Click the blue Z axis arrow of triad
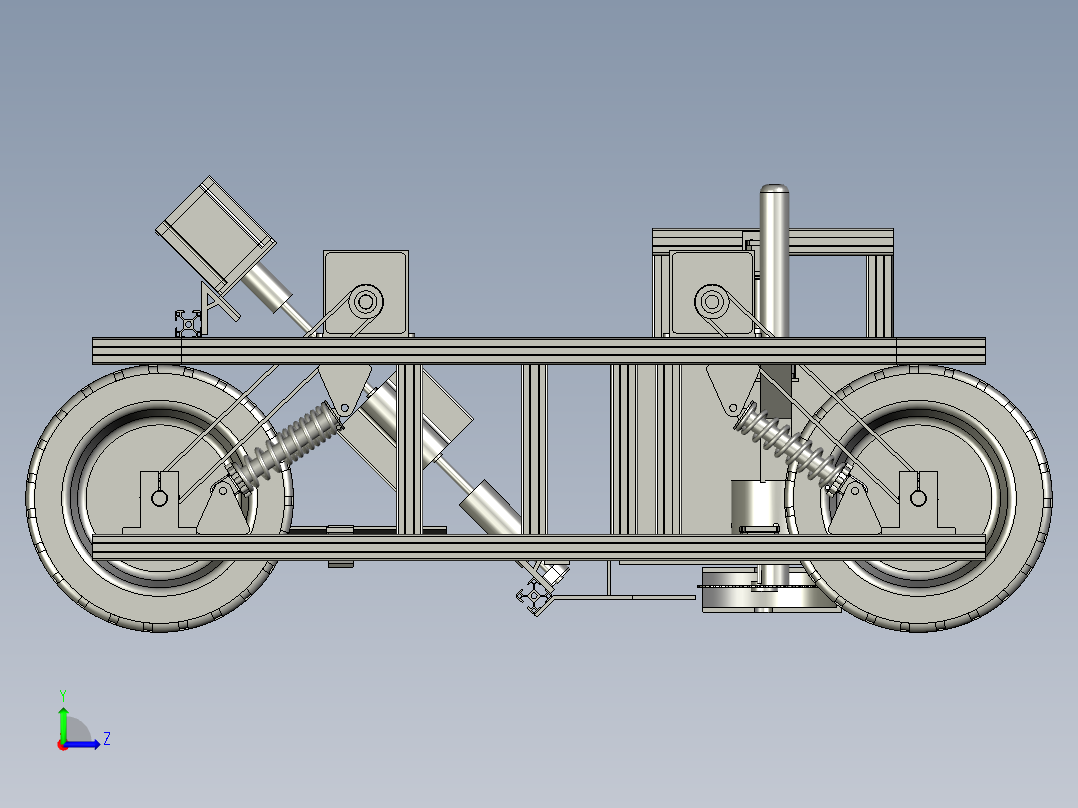 [x=82, y=744]
